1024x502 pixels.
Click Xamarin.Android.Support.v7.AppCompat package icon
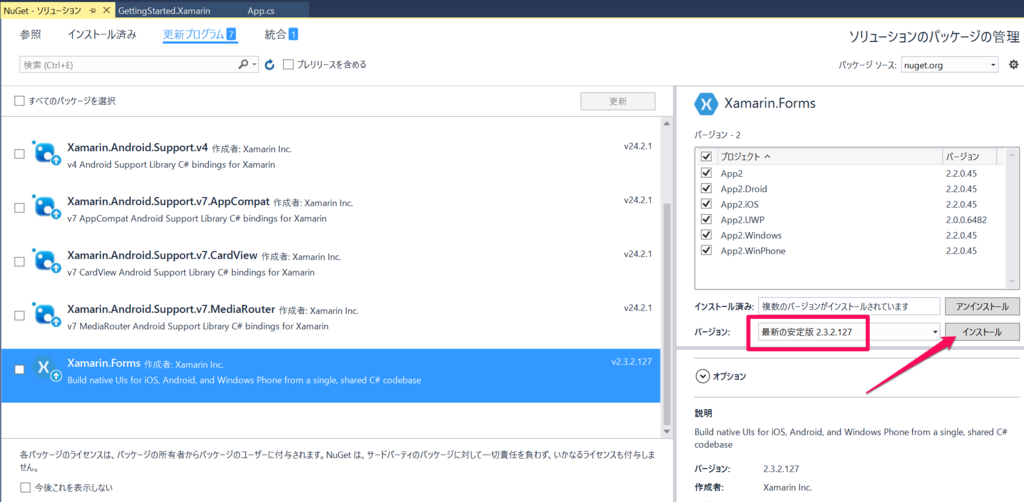pyautogui.click(x=48, y=208)
